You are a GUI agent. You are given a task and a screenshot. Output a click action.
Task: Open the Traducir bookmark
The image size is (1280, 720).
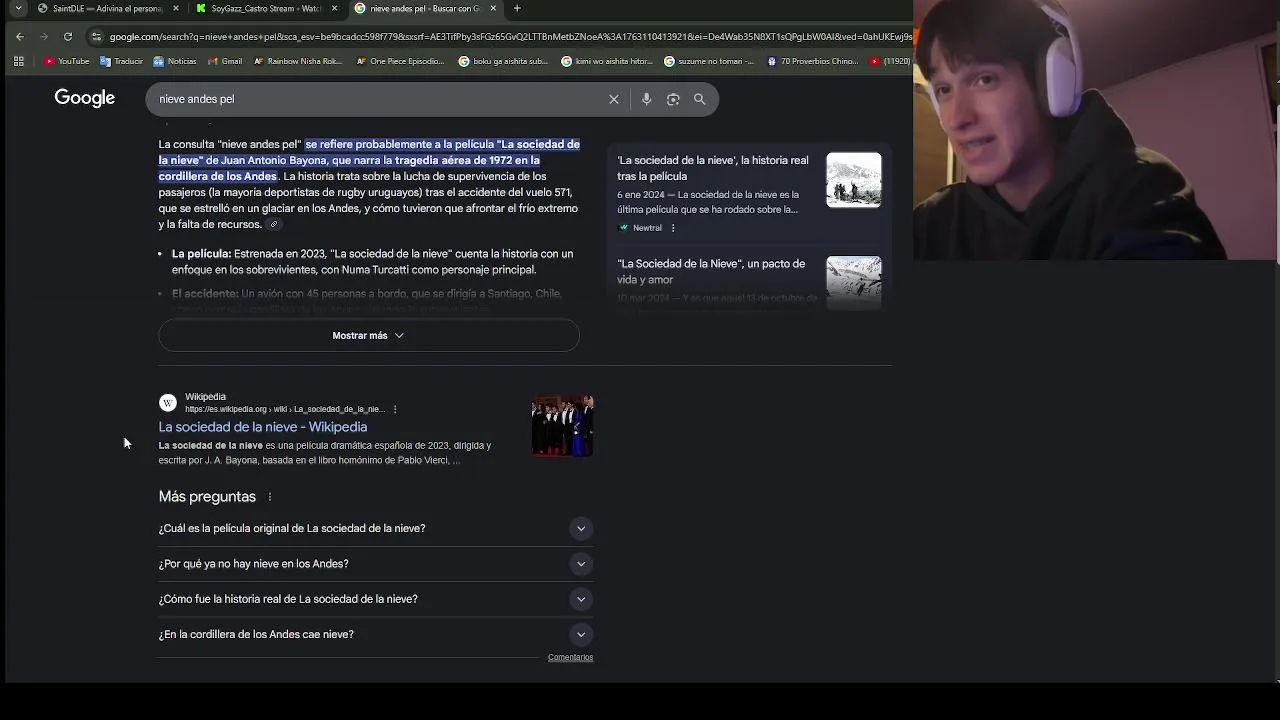[122, 61]
